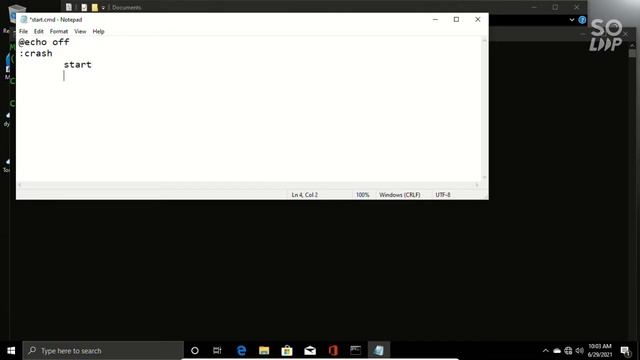This screenshot has width=640, height=360.
Task: Open the network tray icon
Action: (568, 351)
